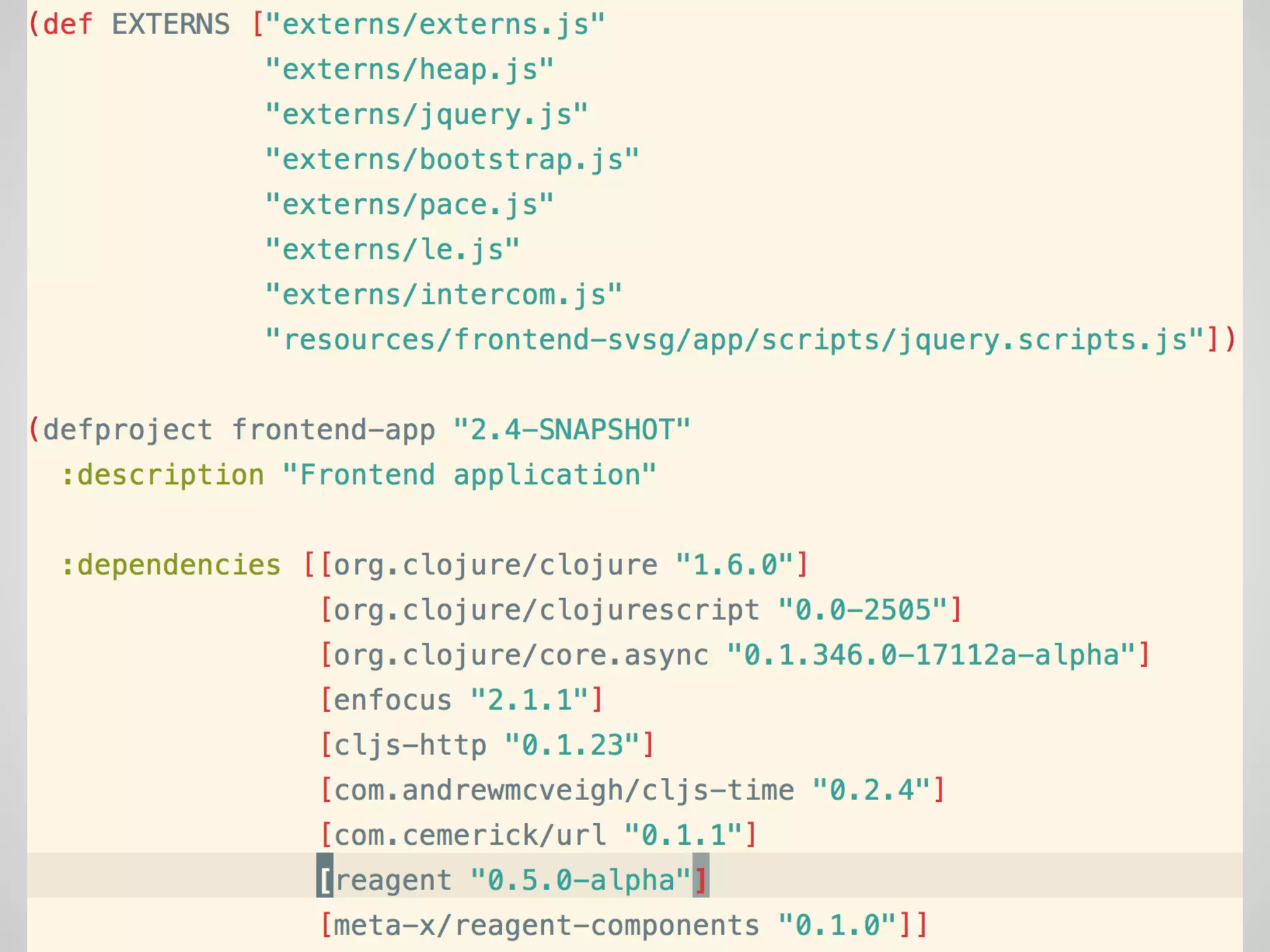Click the :dependencies keyword
This screenshot has height=952, width=1270.
(x=171, y=565)
